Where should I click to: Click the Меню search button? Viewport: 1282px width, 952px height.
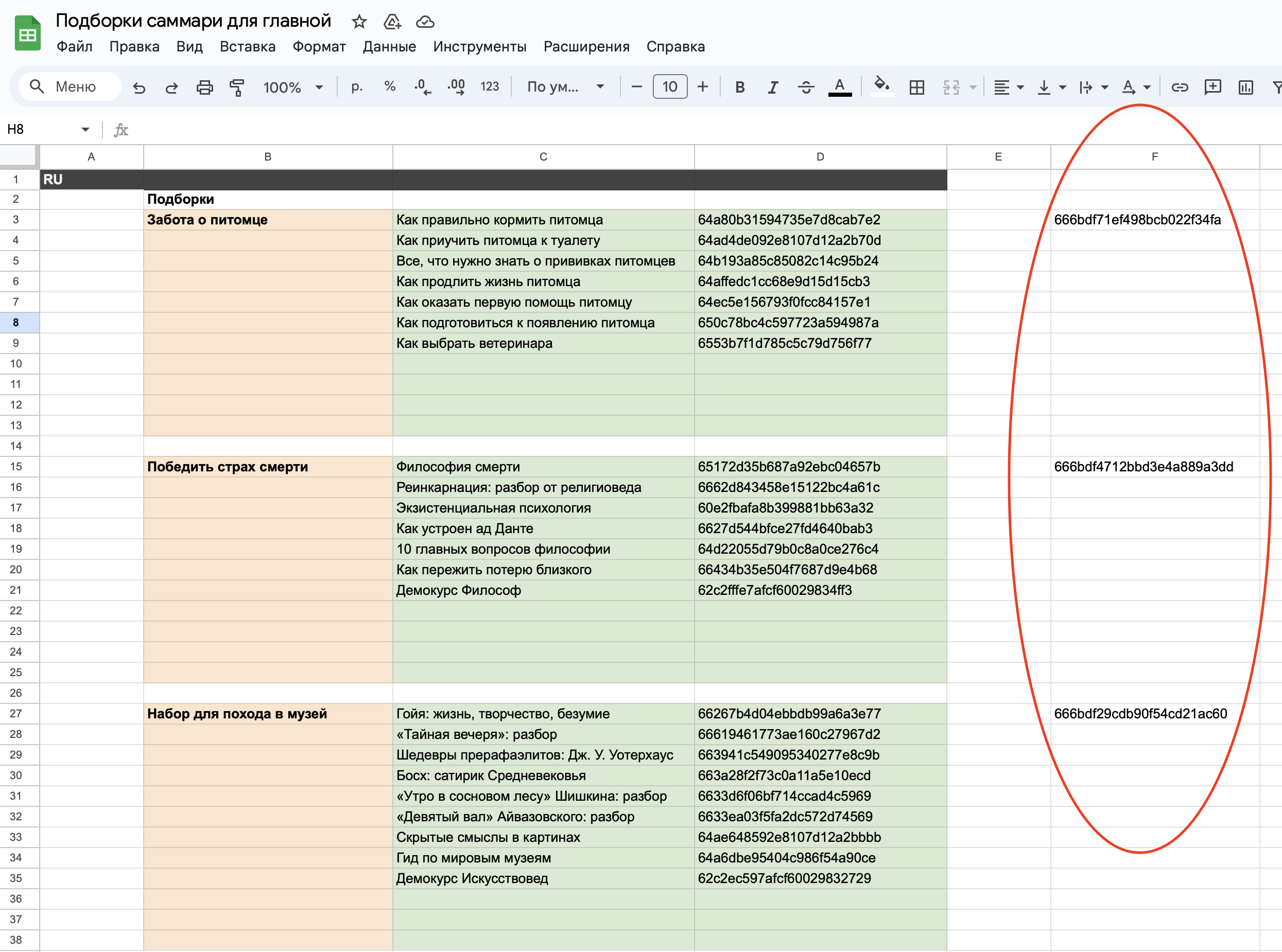70,87
